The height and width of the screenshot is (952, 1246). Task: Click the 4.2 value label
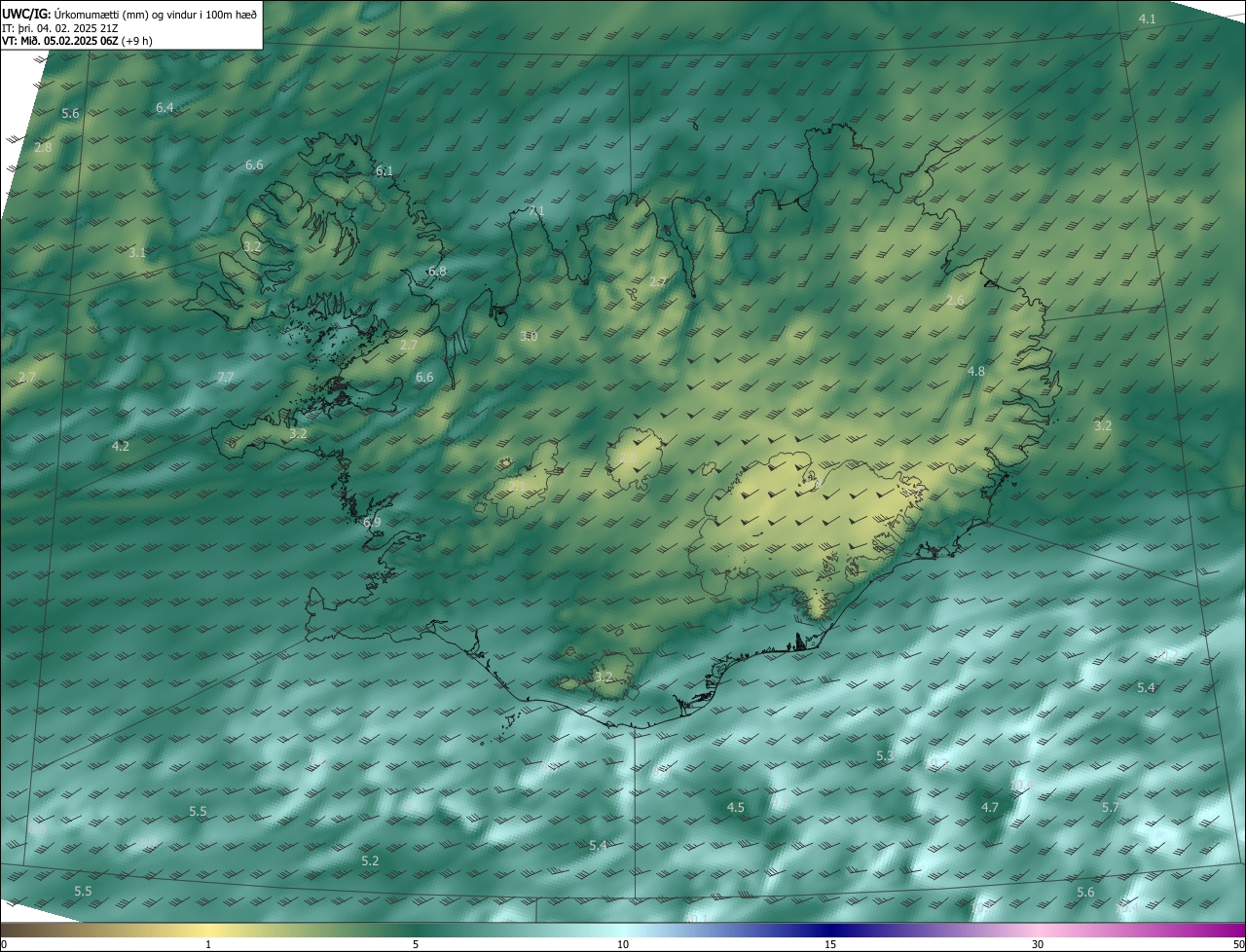[121, 447]
